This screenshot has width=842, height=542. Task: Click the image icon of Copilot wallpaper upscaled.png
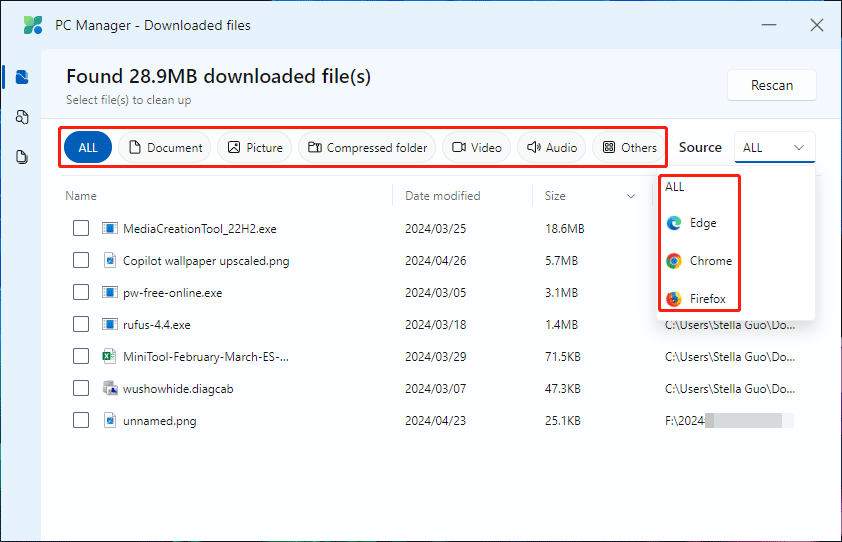(110, 261)
